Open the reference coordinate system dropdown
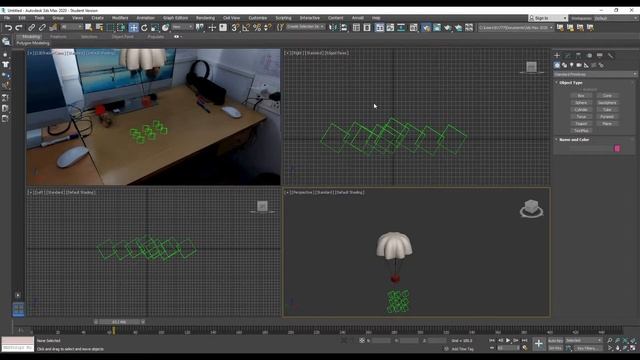Viewport: 640px width, 360px height. click(182, 27)
